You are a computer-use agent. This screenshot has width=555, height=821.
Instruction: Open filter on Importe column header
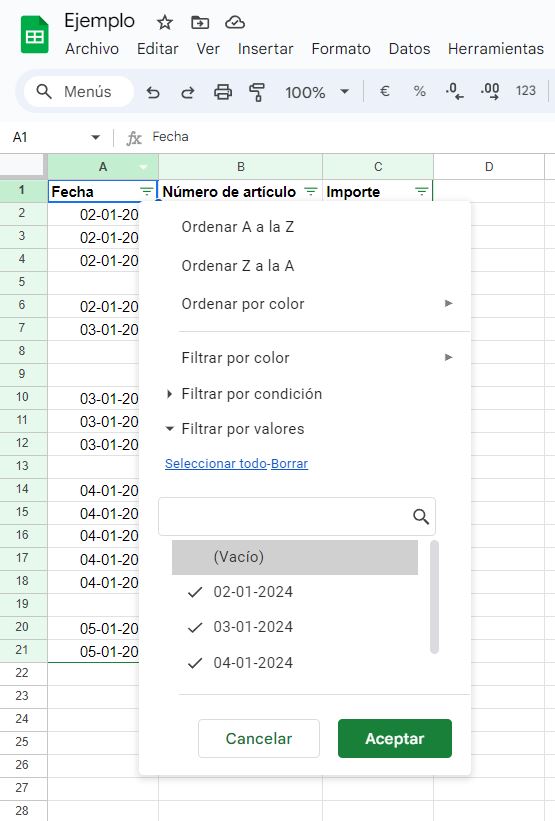point(421,192)
